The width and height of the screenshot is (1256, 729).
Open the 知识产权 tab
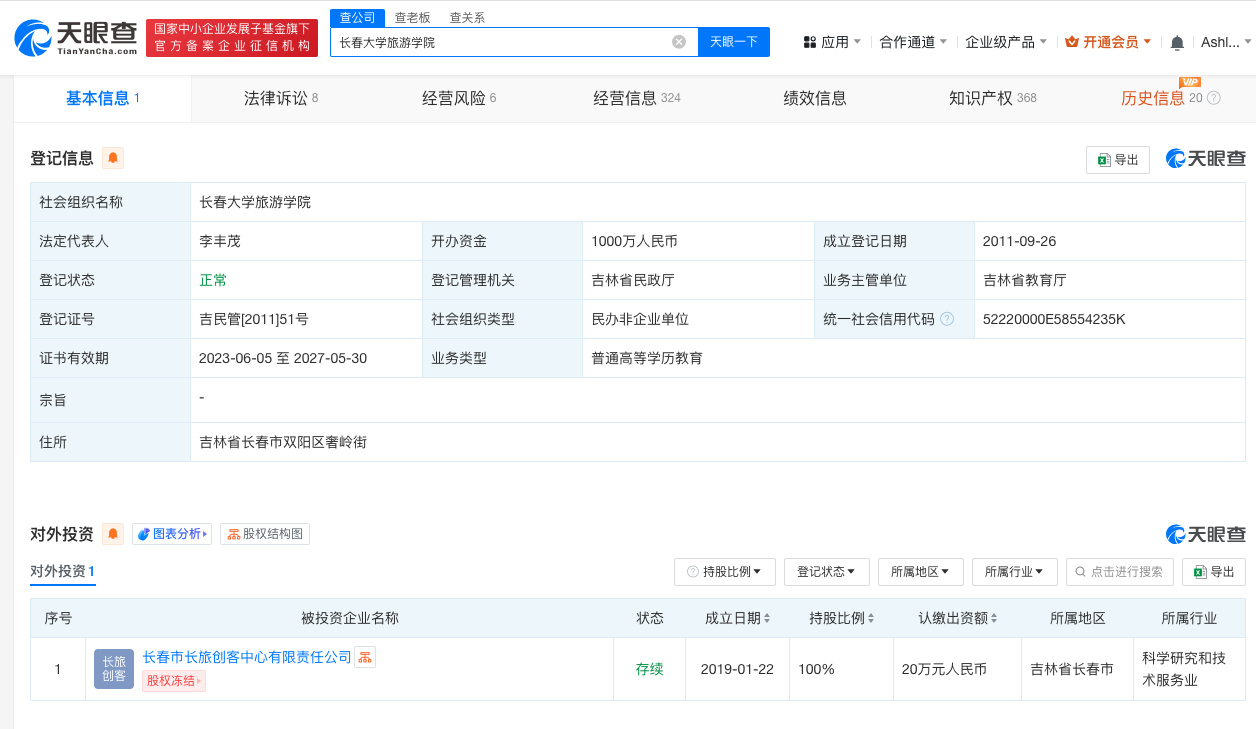click(x=993, y=98)
